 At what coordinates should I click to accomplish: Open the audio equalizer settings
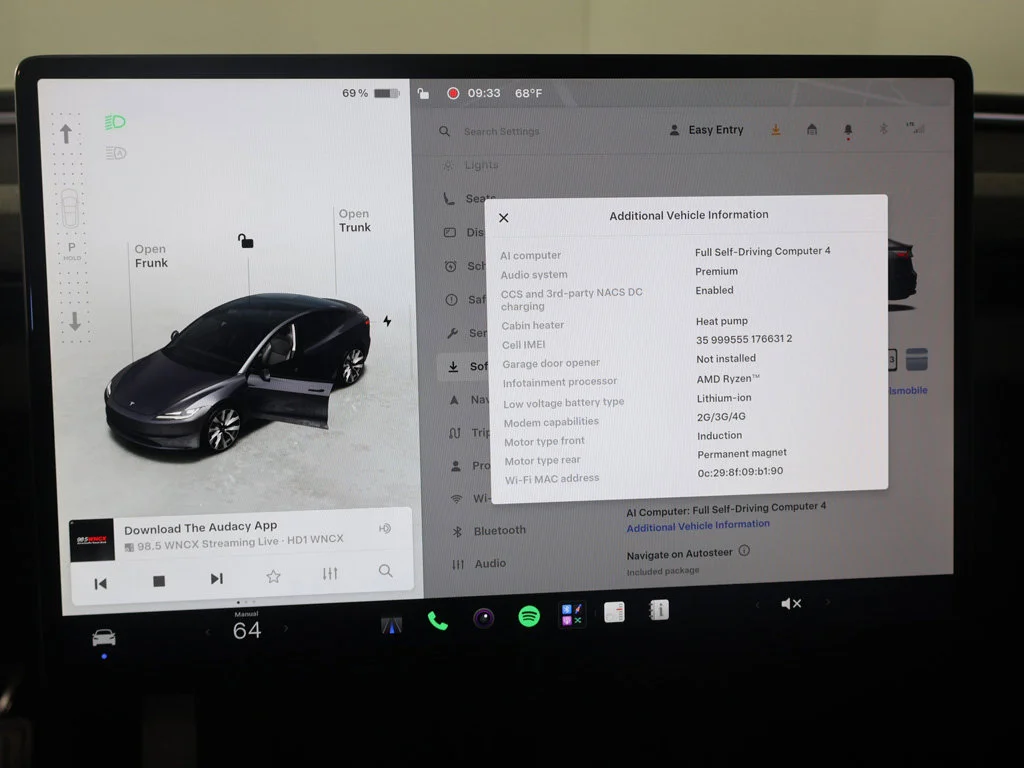(330, 574)
